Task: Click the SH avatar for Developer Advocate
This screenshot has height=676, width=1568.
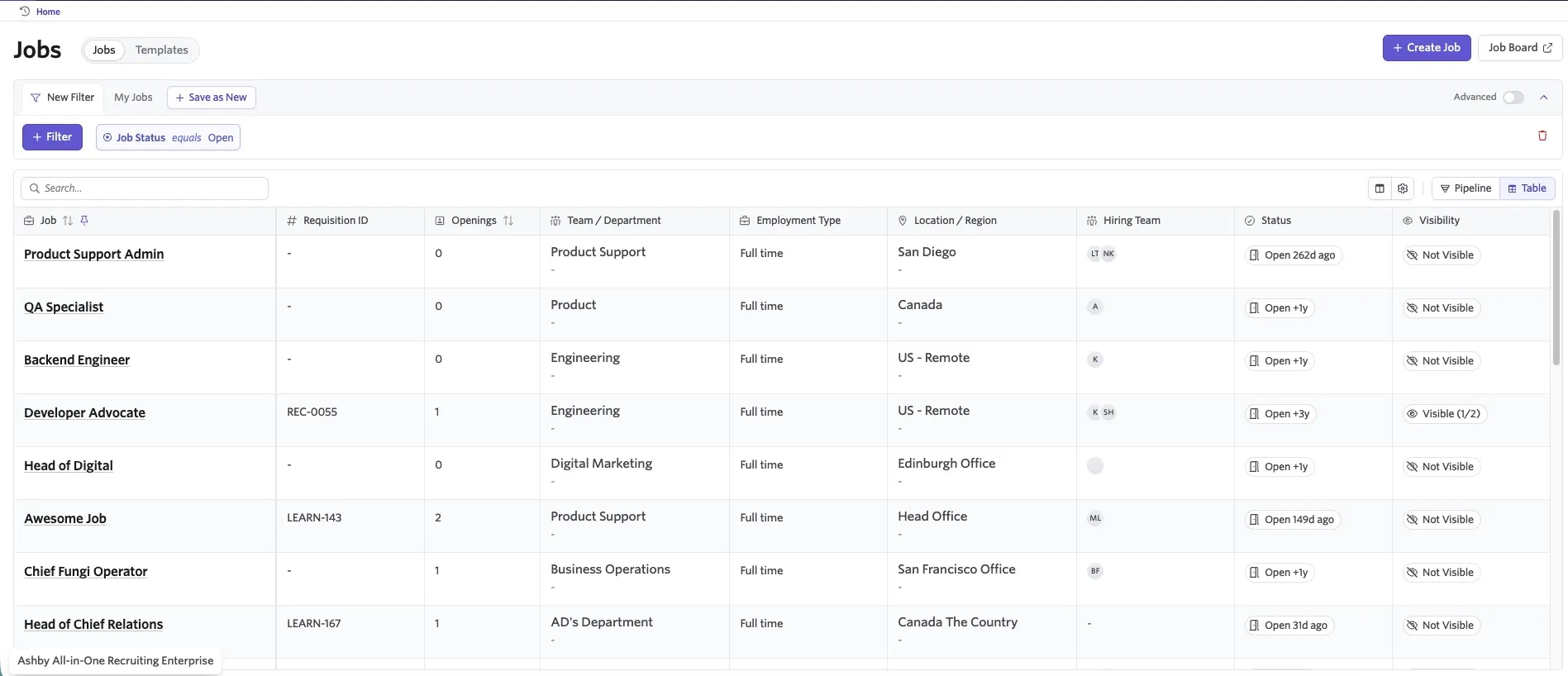Action: point(1108,412)
